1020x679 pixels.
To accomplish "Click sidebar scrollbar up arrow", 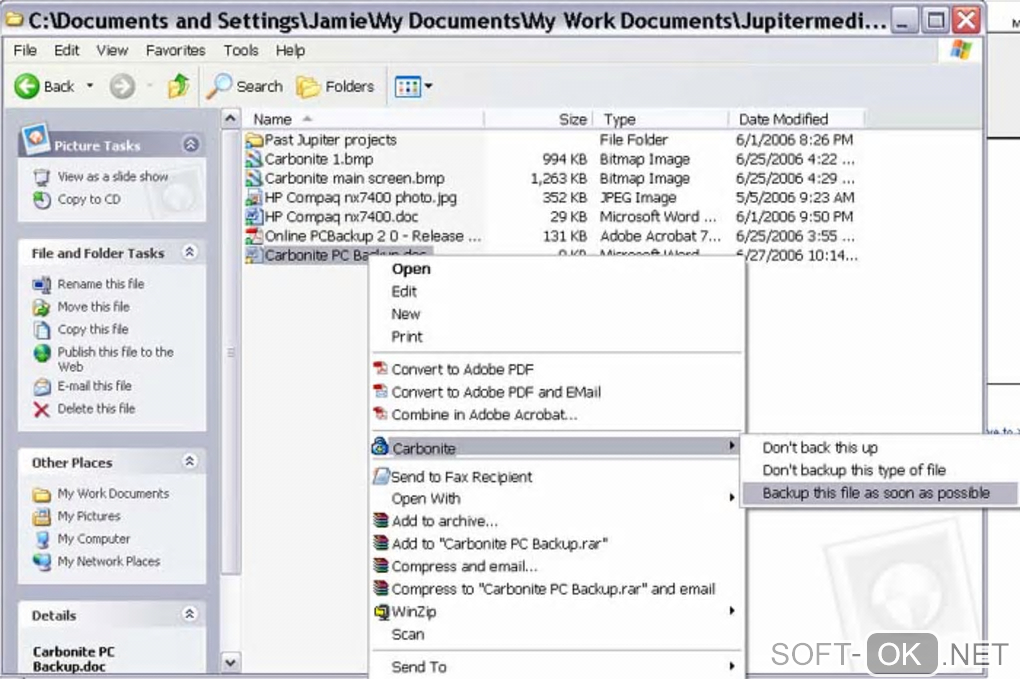I will 230,119.
